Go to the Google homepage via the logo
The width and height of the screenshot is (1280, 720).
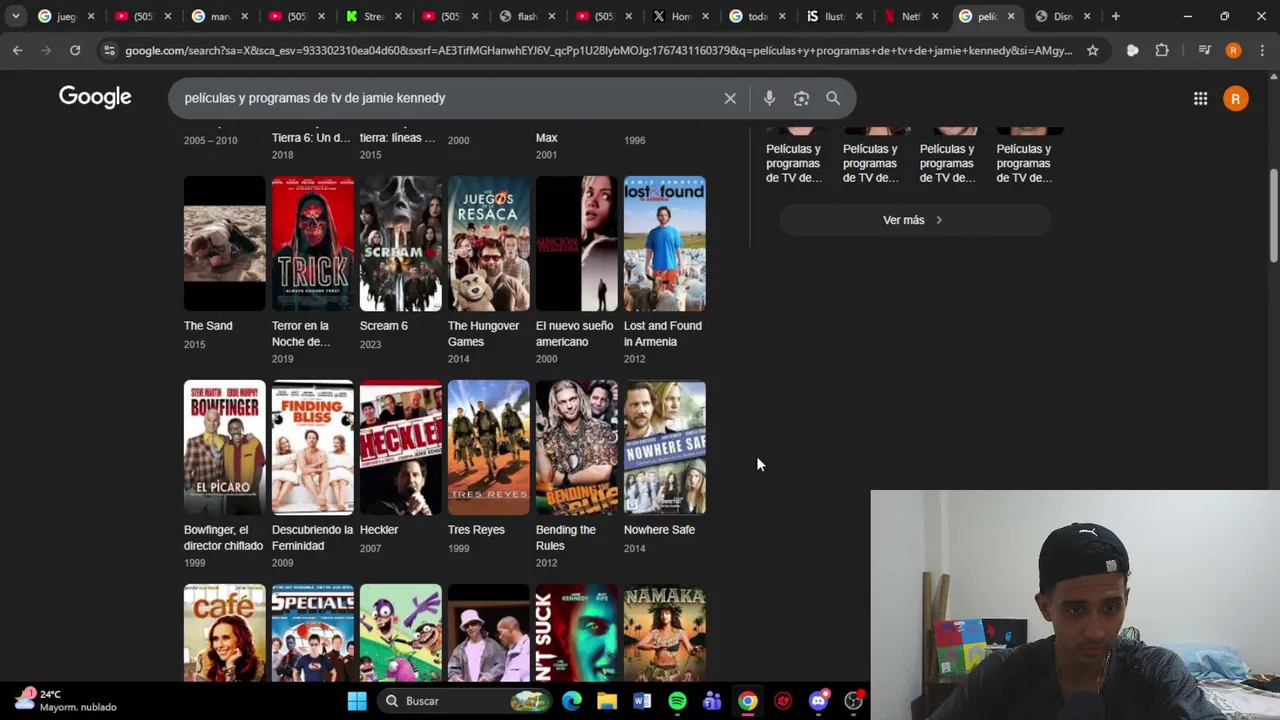[x=95, y=97]
